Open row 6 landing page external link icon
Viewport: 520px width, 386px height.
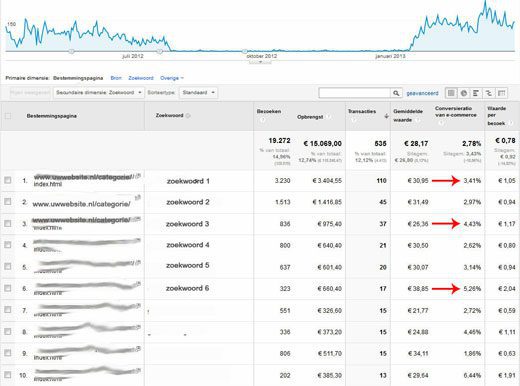click(138, 284)
